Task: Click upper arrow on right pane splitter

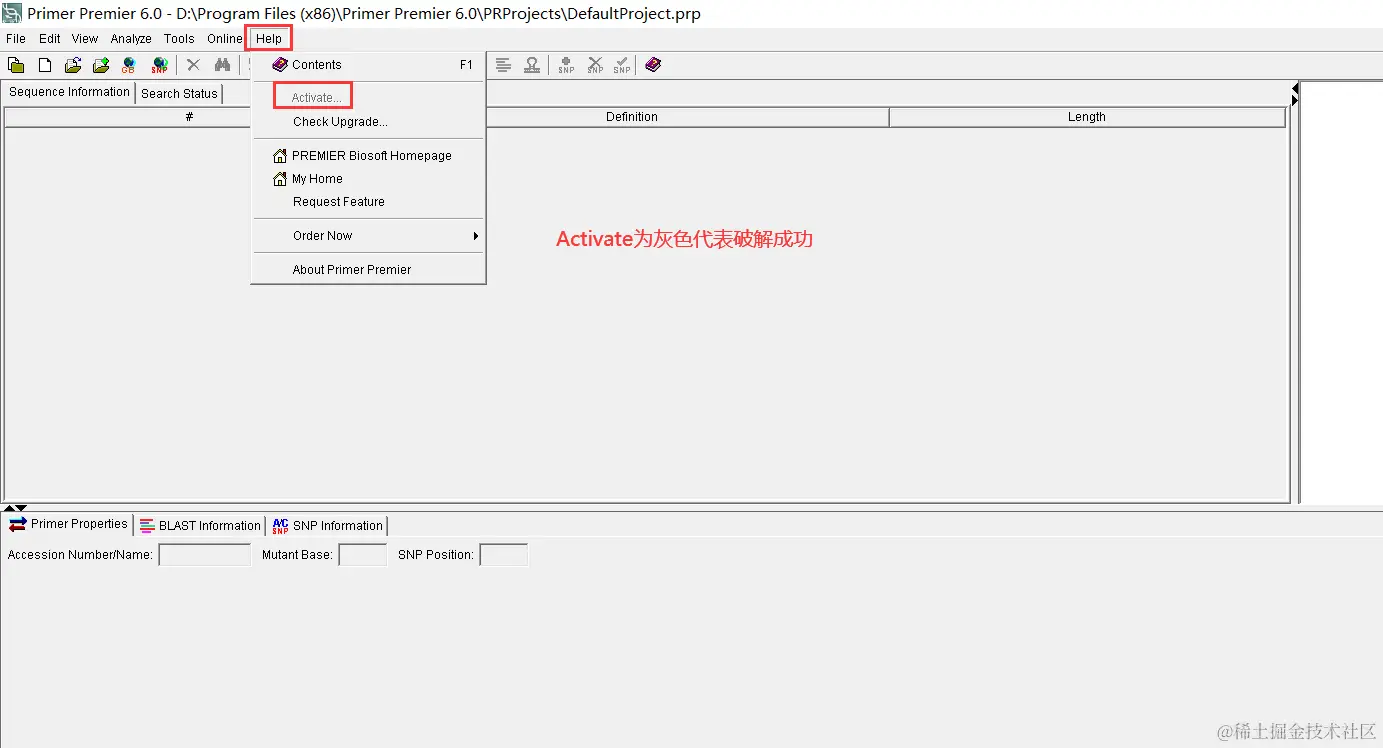Action: point(1295,89)
